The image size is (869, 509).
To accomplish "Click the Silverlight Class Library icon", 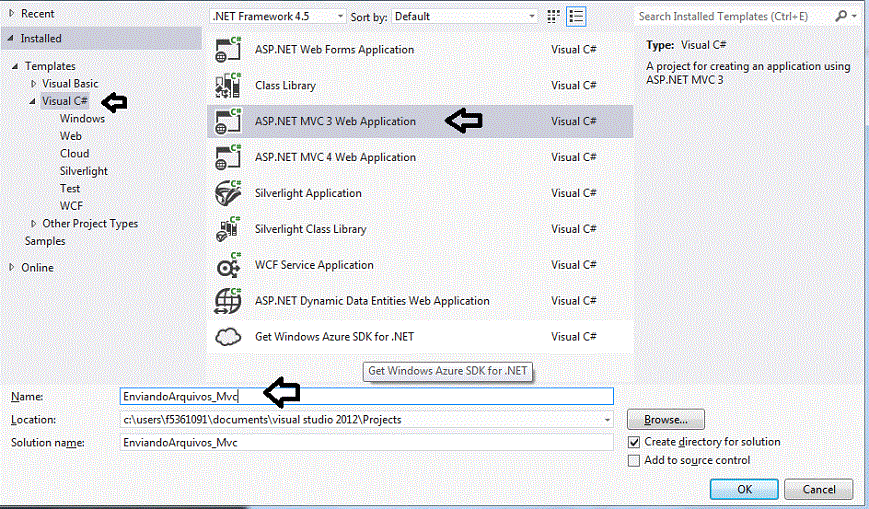I will (228, 229).
